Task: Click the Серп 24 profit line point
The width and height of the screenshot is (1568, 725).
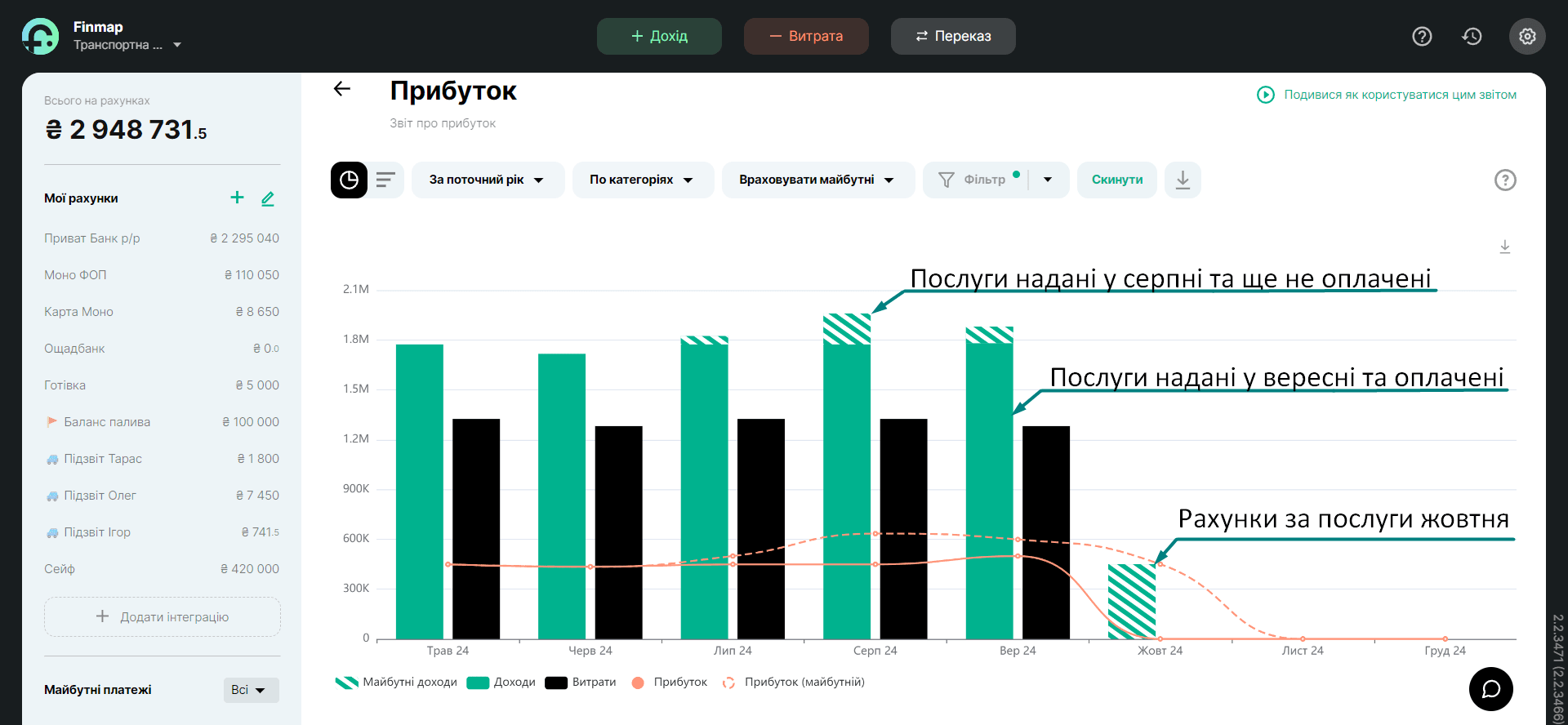Action: tap(875, 564)
